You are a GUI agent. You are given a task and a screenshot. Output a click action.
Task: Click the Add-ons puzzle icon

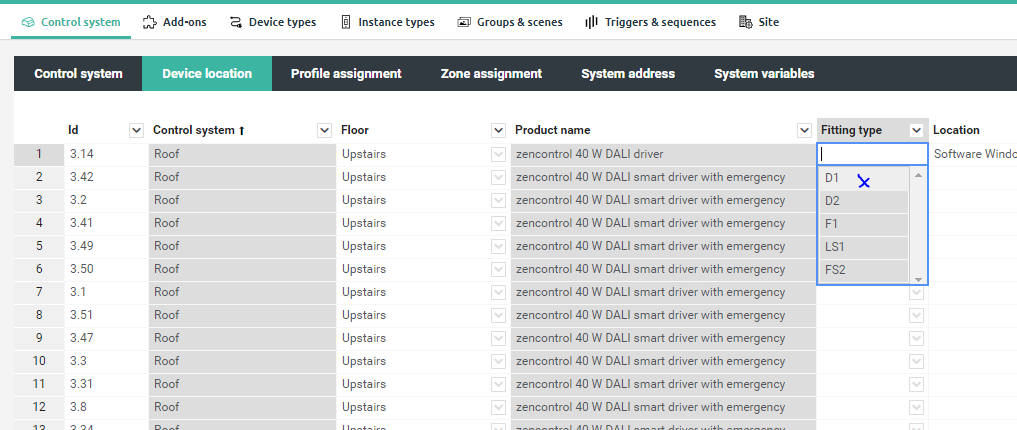[150, 22]
